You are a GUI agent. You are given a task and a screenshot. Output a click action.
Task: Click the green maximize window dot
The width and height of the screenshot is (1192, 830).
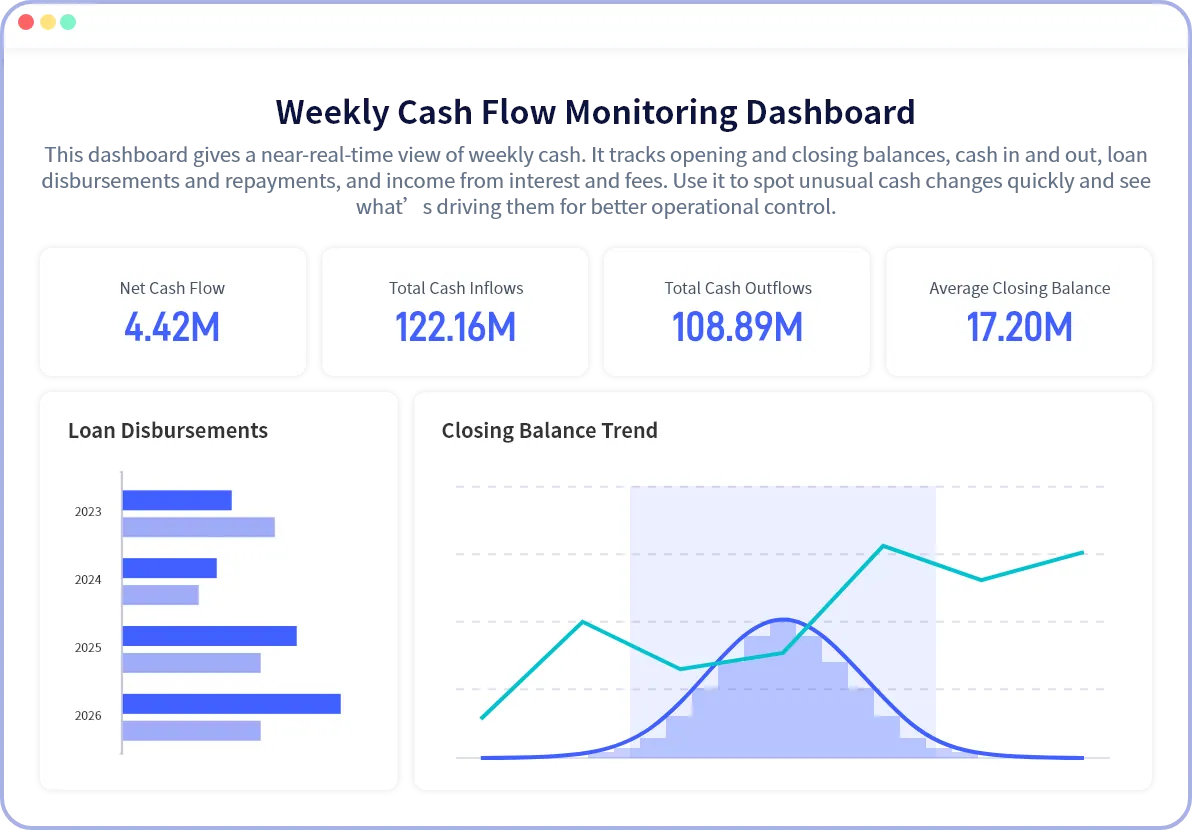click(68, 22)
